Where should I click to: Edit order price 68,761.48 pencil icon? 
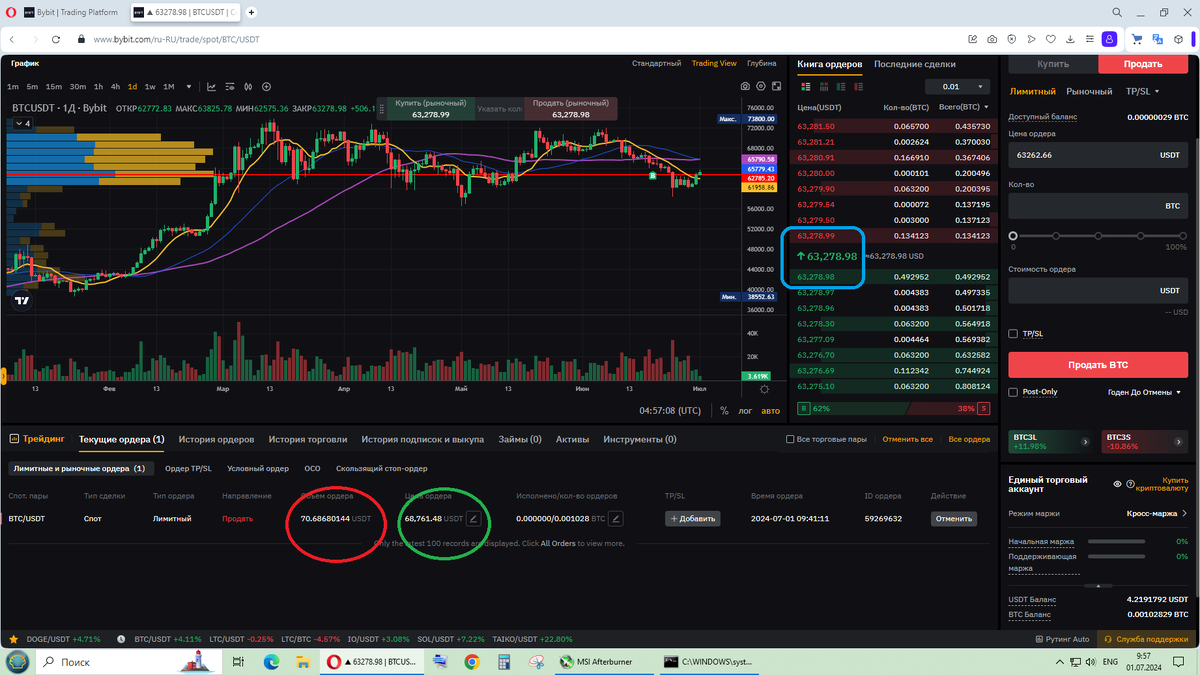coord(474,518)
